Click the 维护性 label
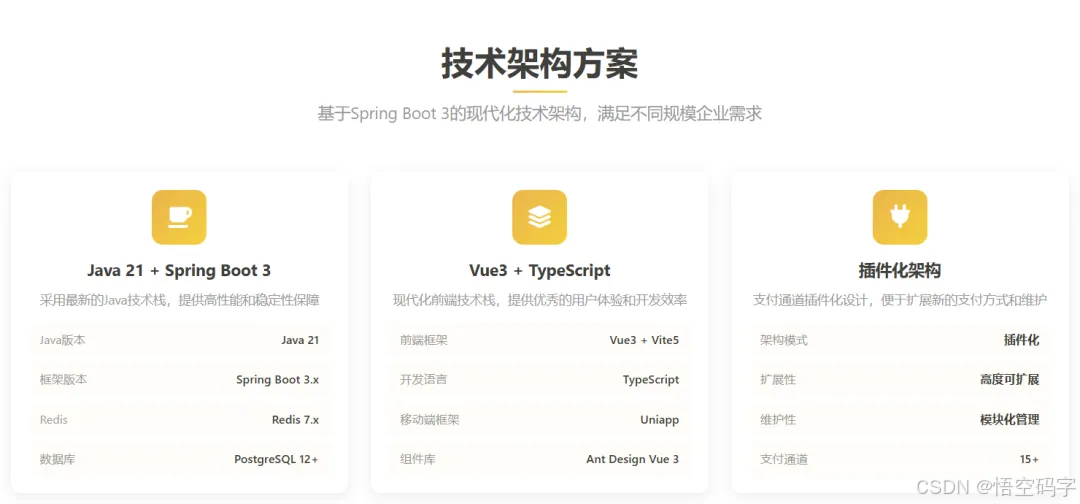This screenshot has height=504, width=1080. pos(778,419)
